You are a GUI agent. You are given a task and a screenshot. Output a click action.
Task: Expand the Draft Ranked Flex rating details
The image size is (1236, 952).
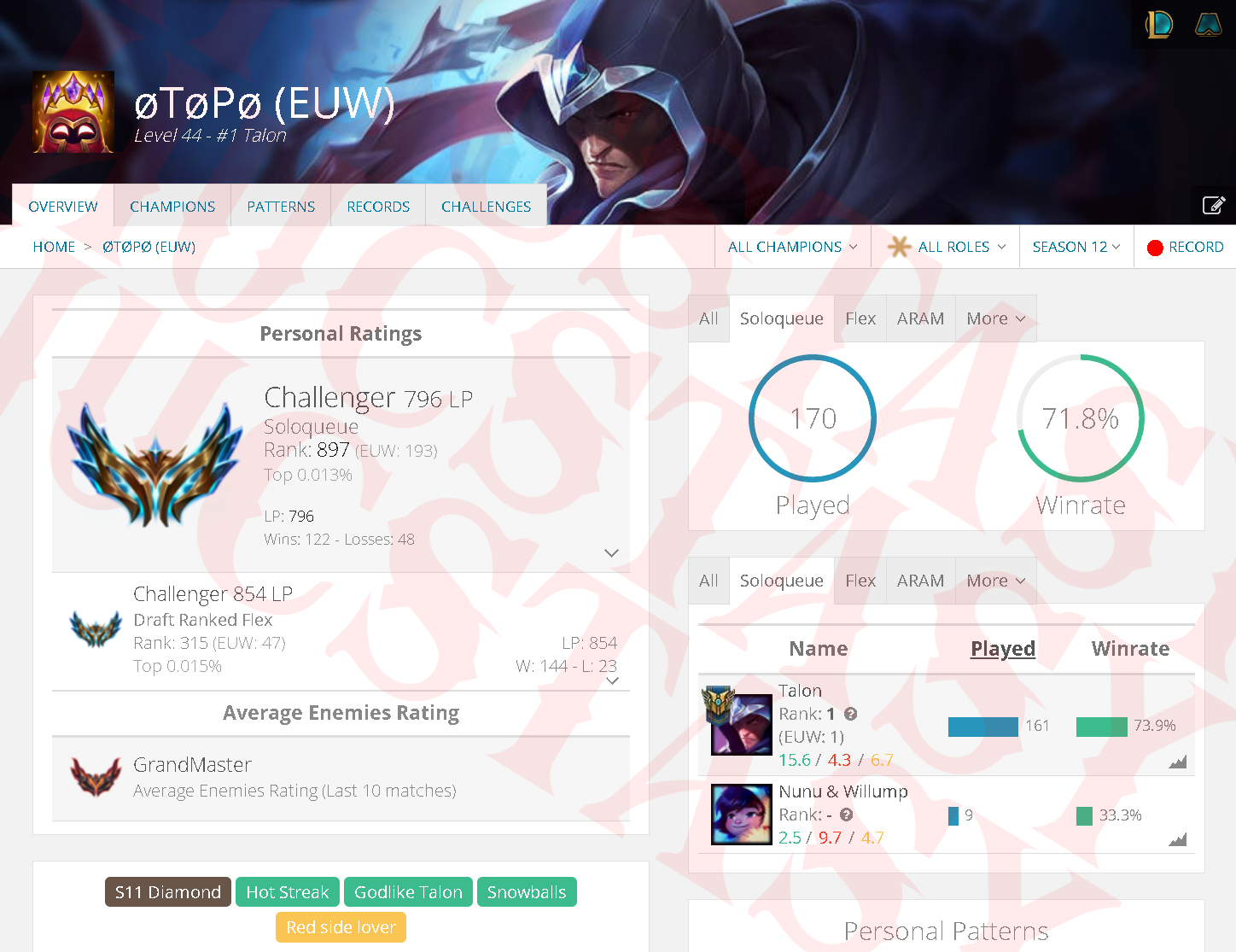[612, 680]
